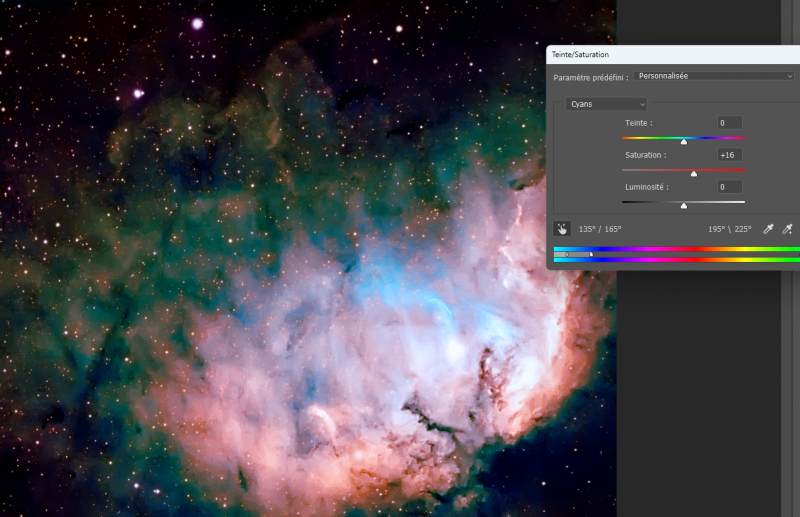Open the Paramètre prédéfini dropdown
800x517 pixels.
[714, 76]
